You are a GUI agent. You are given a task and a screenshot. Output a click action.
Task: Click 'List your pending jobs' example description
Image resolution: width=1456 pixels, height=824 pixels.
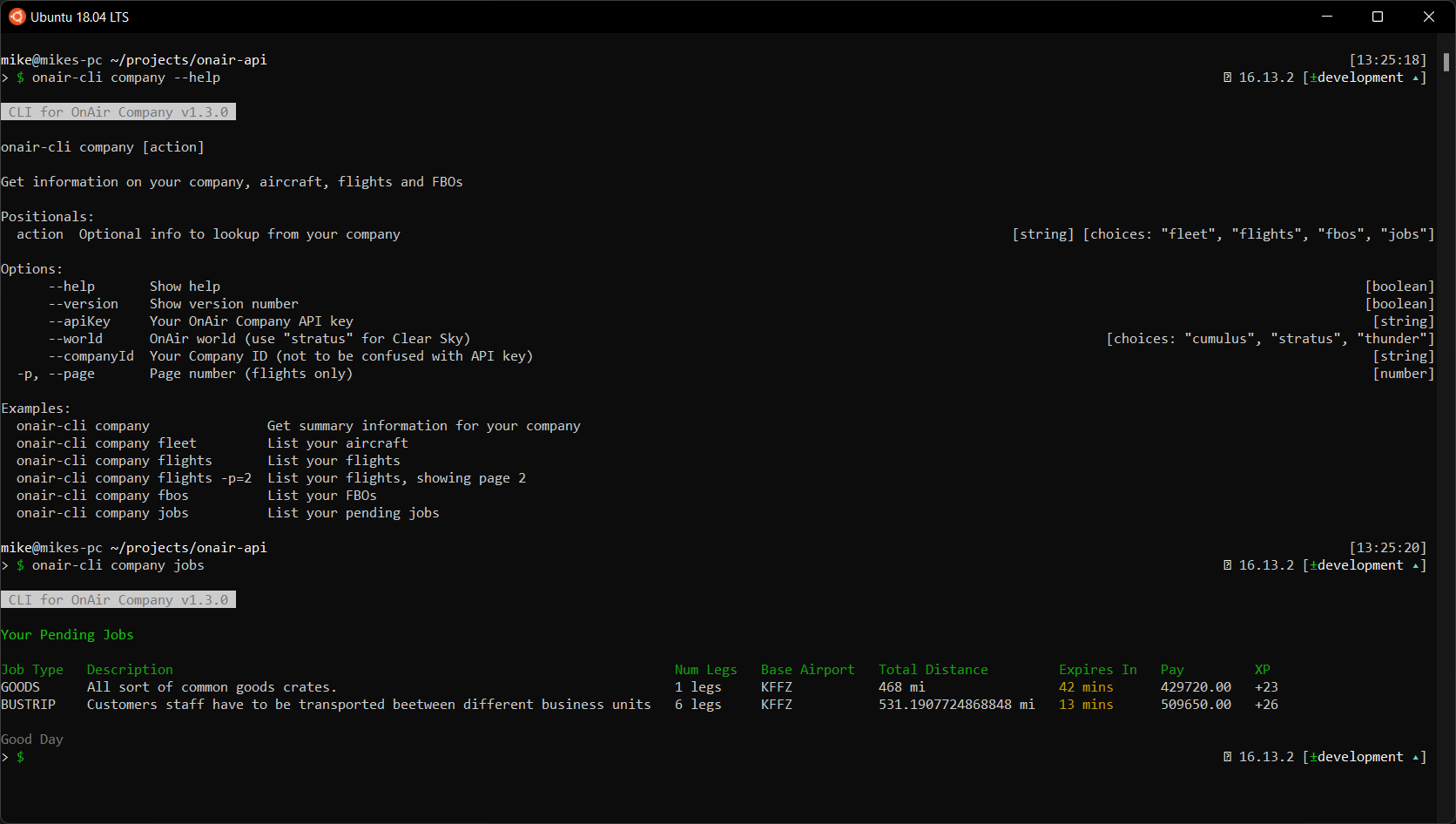click(x=354, y=513)
